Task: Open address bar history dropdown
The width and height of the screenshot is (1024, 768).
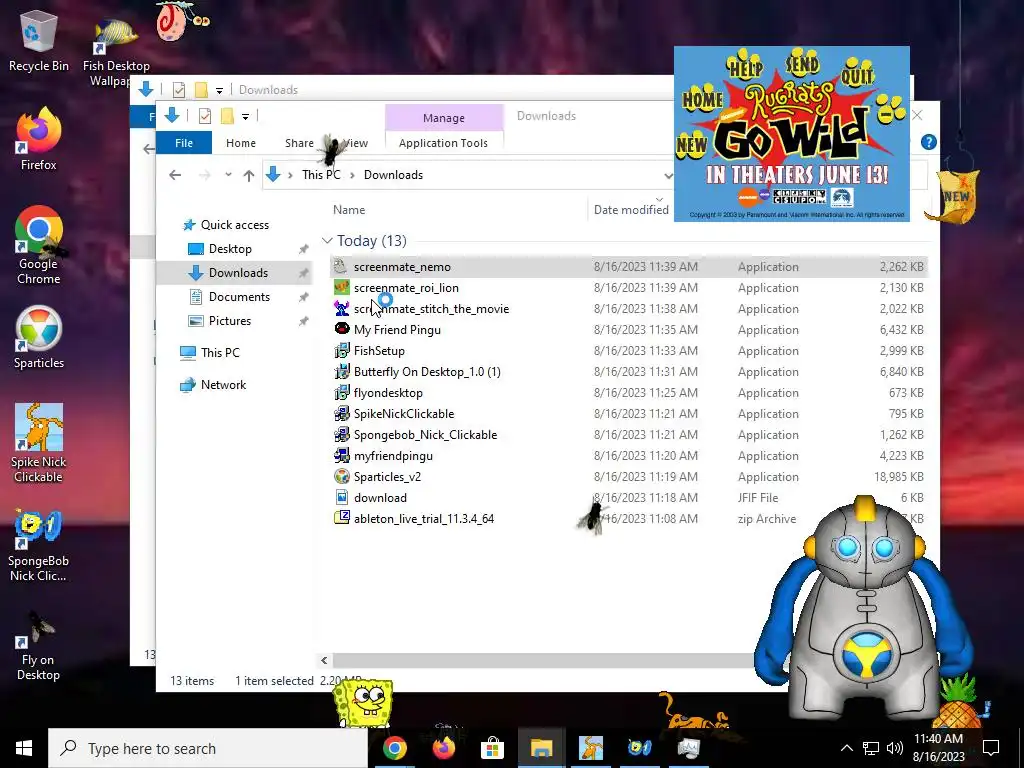Action: 667,175
